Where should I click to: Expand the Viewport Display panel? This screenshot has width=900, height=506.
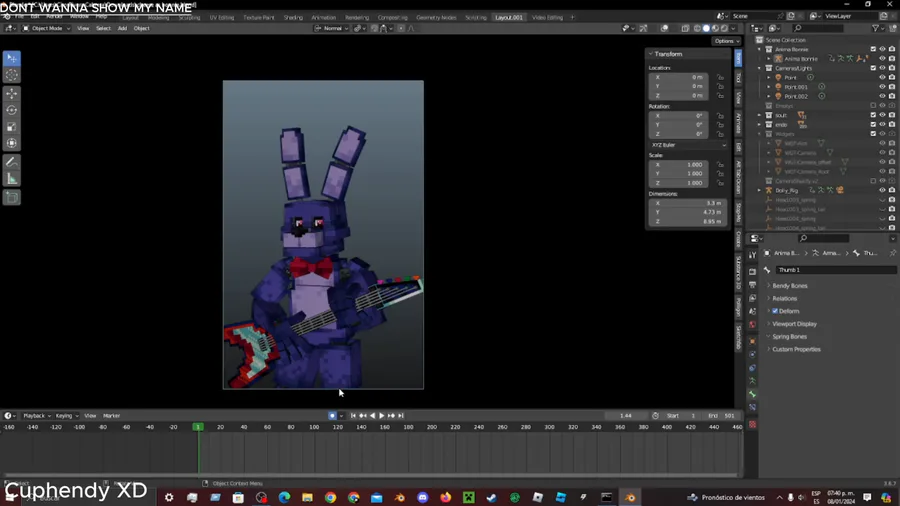(x=794, y=324)
